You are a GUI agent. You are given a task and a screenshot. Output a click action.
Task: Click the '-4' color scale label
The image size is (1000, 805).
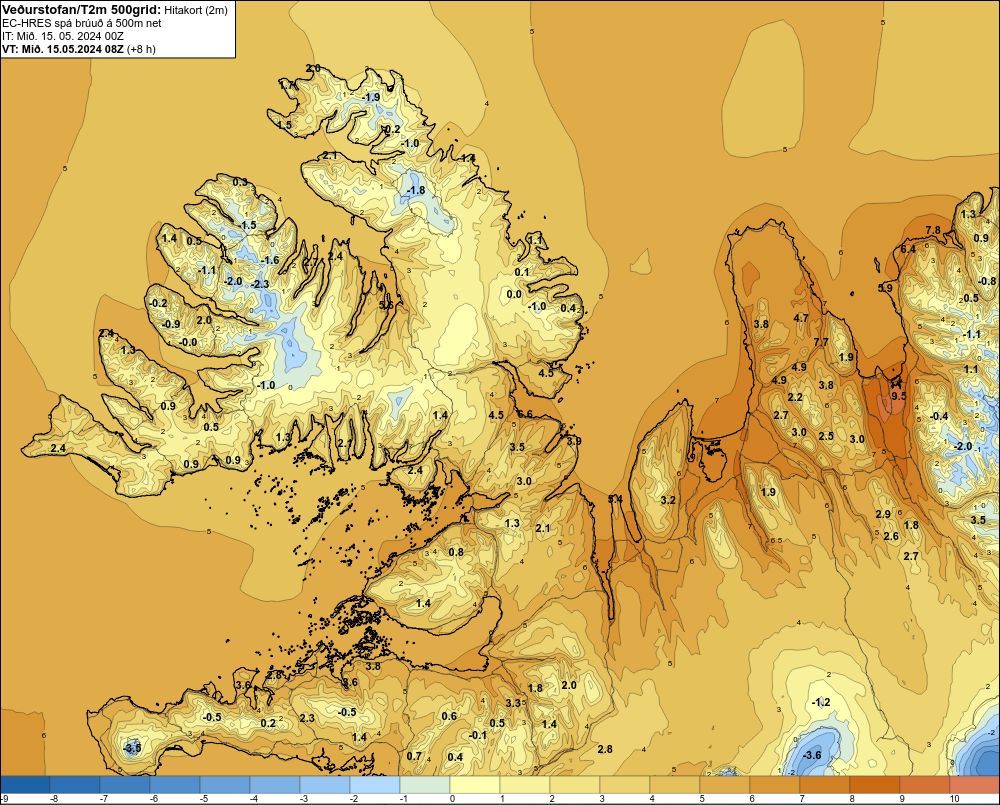pyautogui.click(x=254, y=799)
